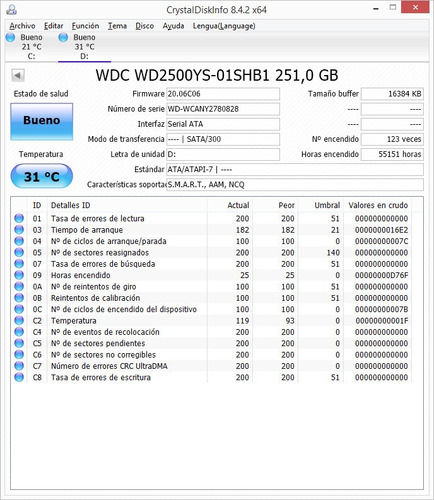The height and width of the screenshot is (500, 434).
Task: Click the Letra de unidad field D:
Action: pyautogui.click(x=223, y=154)
